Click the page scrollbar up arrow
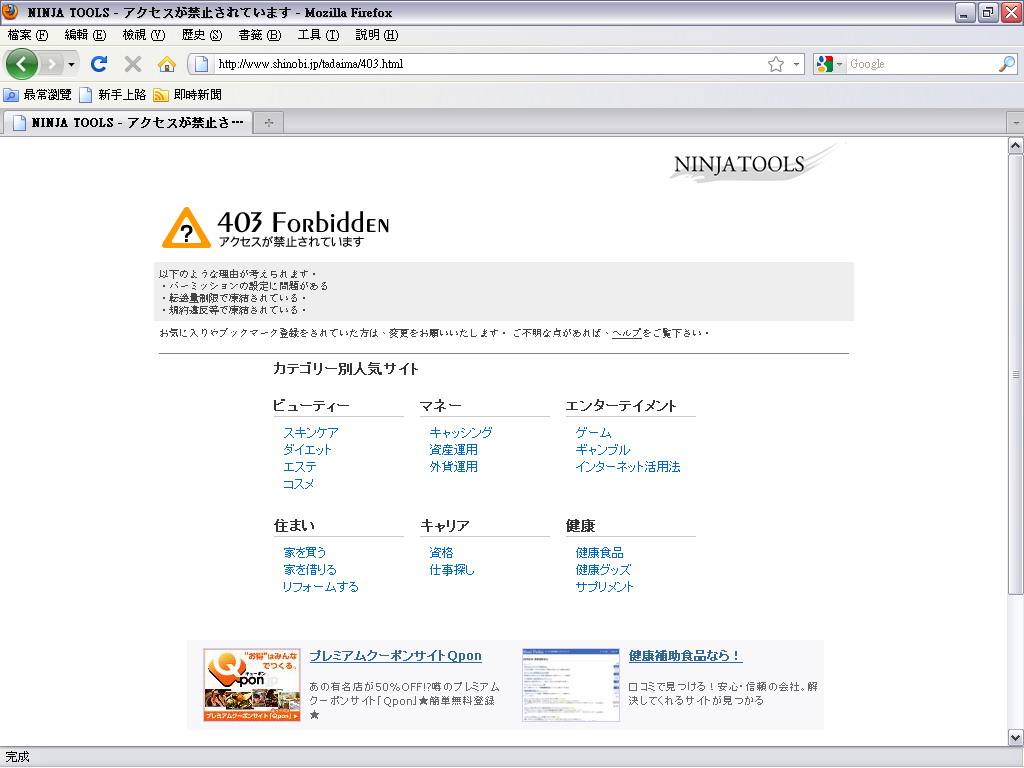The height and width of the screenshot is (768, 1024). 1016,145
